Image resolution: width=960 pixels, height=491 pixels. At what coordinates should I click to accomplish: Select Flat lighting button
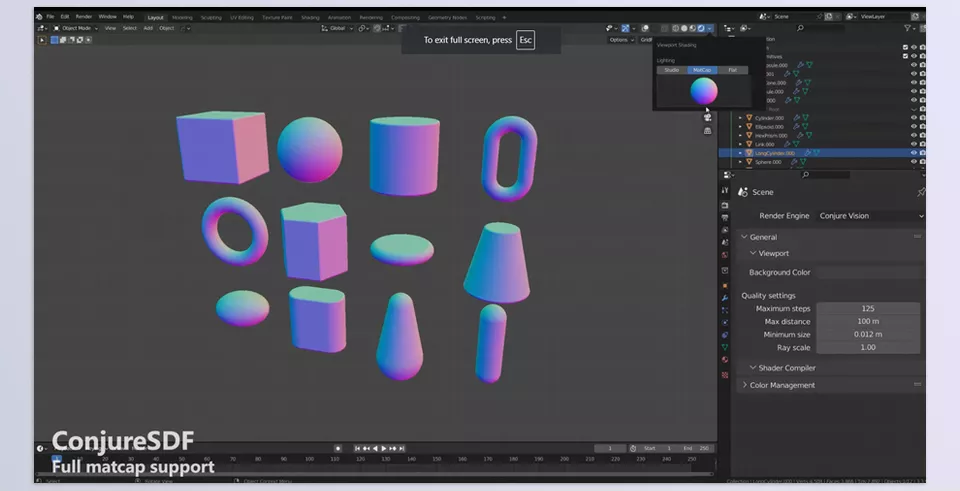tap(732, 70)
